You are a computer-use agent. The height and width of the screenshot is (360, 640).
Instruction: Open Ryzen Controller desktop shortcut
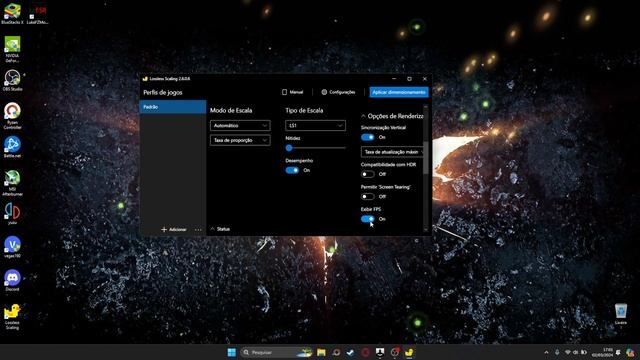point(12,116)
